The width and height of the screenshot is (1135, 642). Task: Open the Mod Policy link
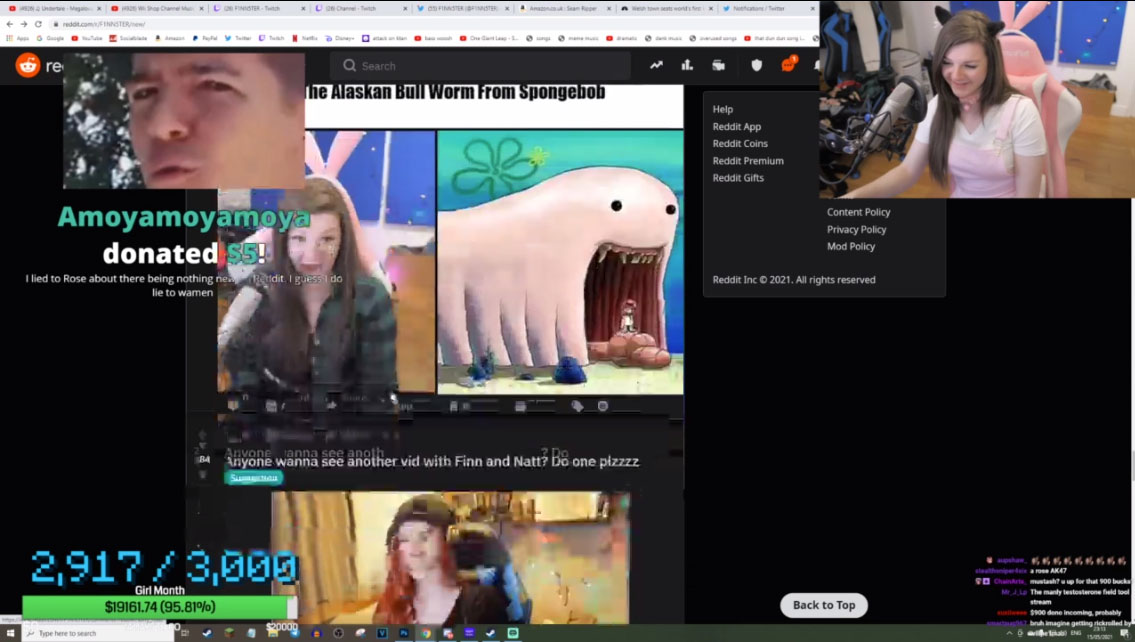point(851,246)
